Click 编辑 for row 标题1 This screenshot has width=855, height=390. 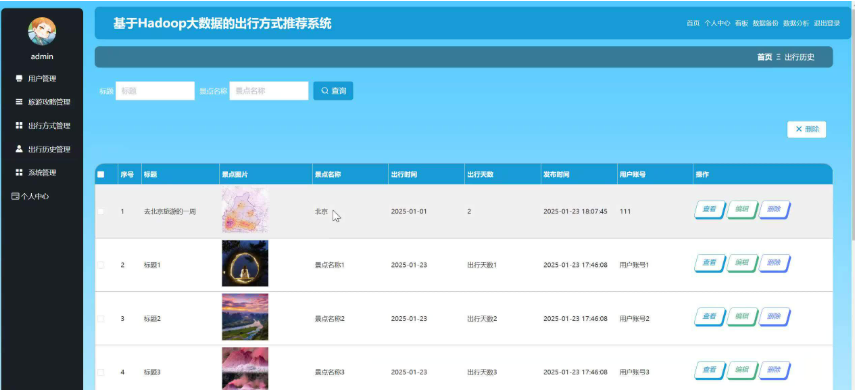point(742,263)
